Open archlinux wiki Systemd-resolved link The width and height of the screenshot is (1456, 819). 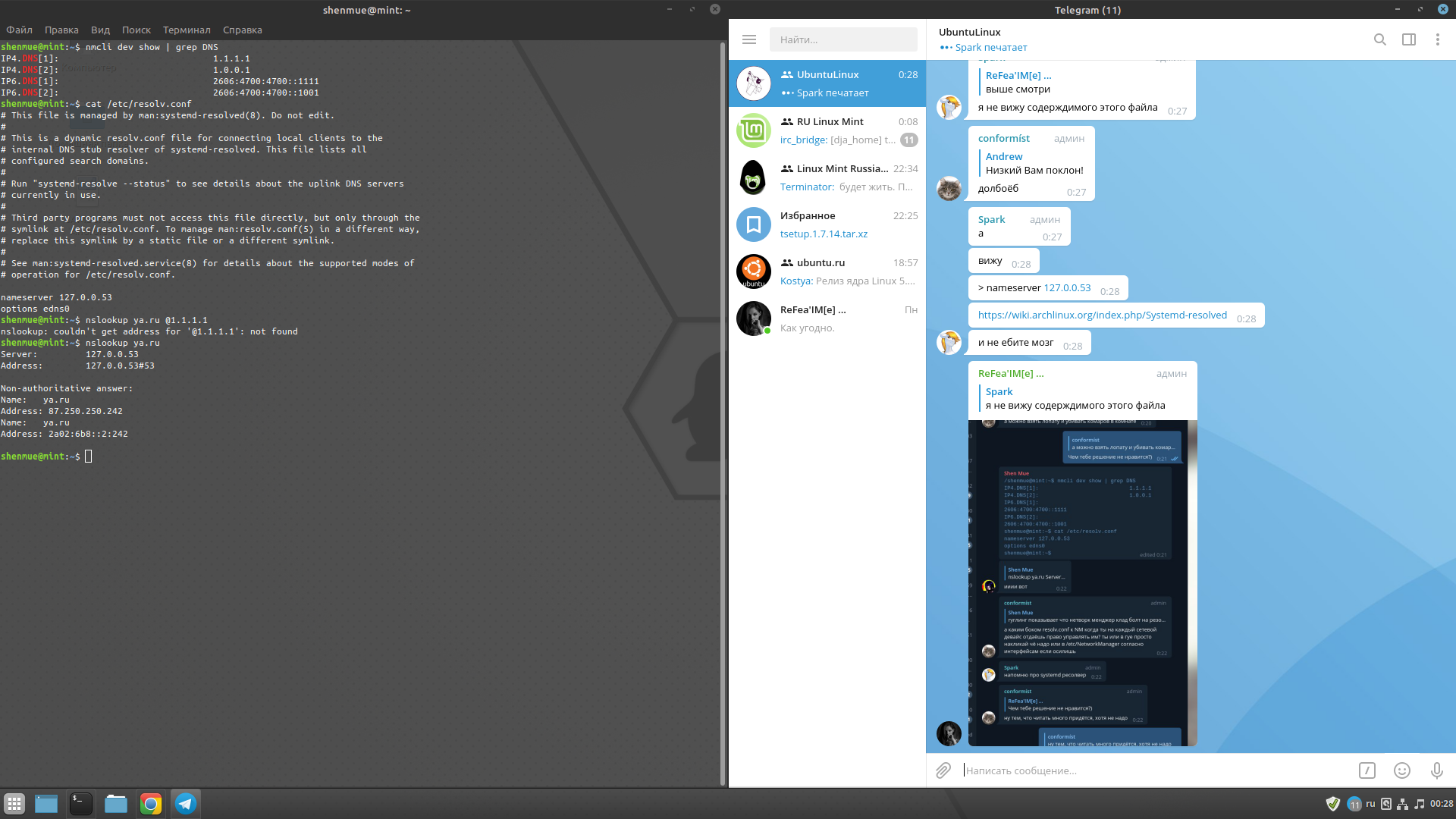point(1102,315)
